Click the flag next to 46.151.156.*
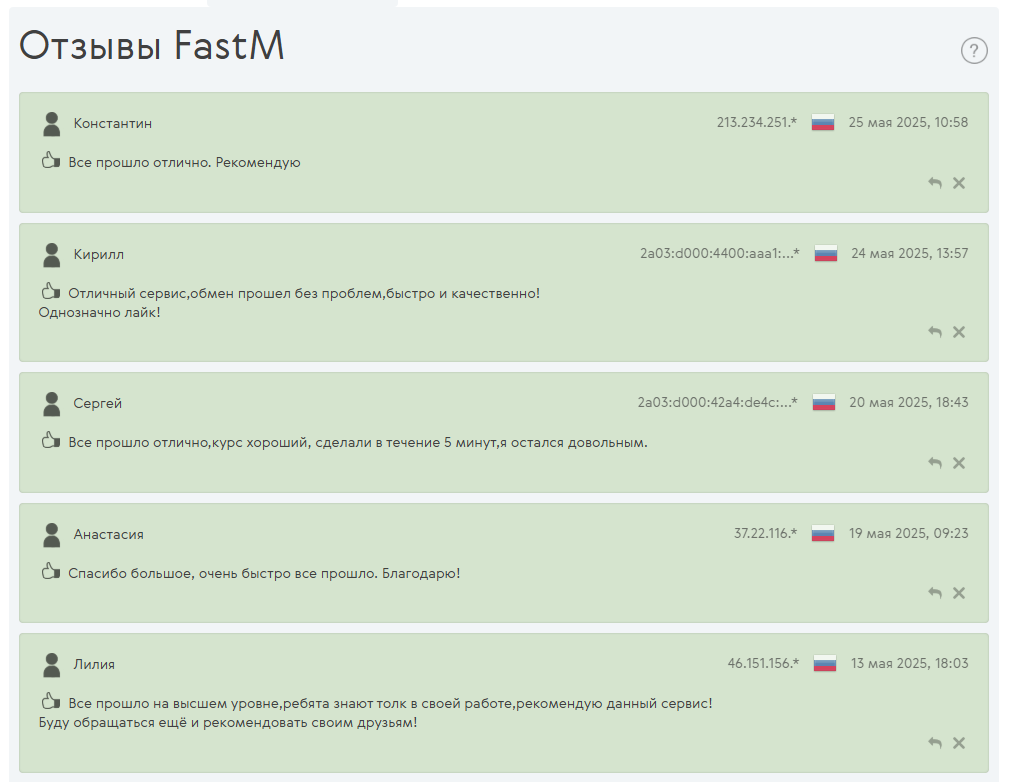Screen dimensions: 1009x782 pos(824,663)
